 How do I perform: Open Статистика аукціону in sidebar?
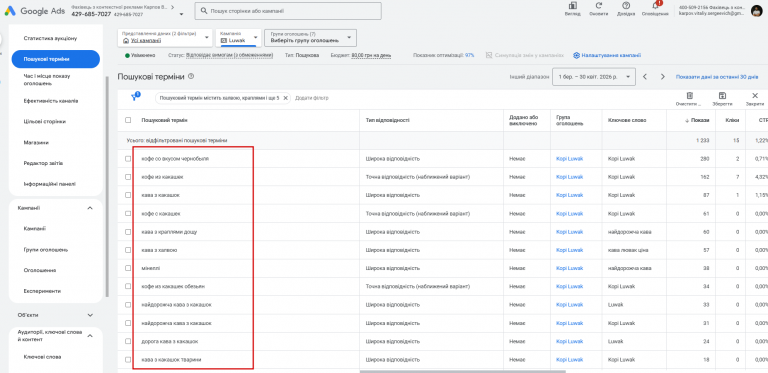pyautogui.click(x=50, y=38)
